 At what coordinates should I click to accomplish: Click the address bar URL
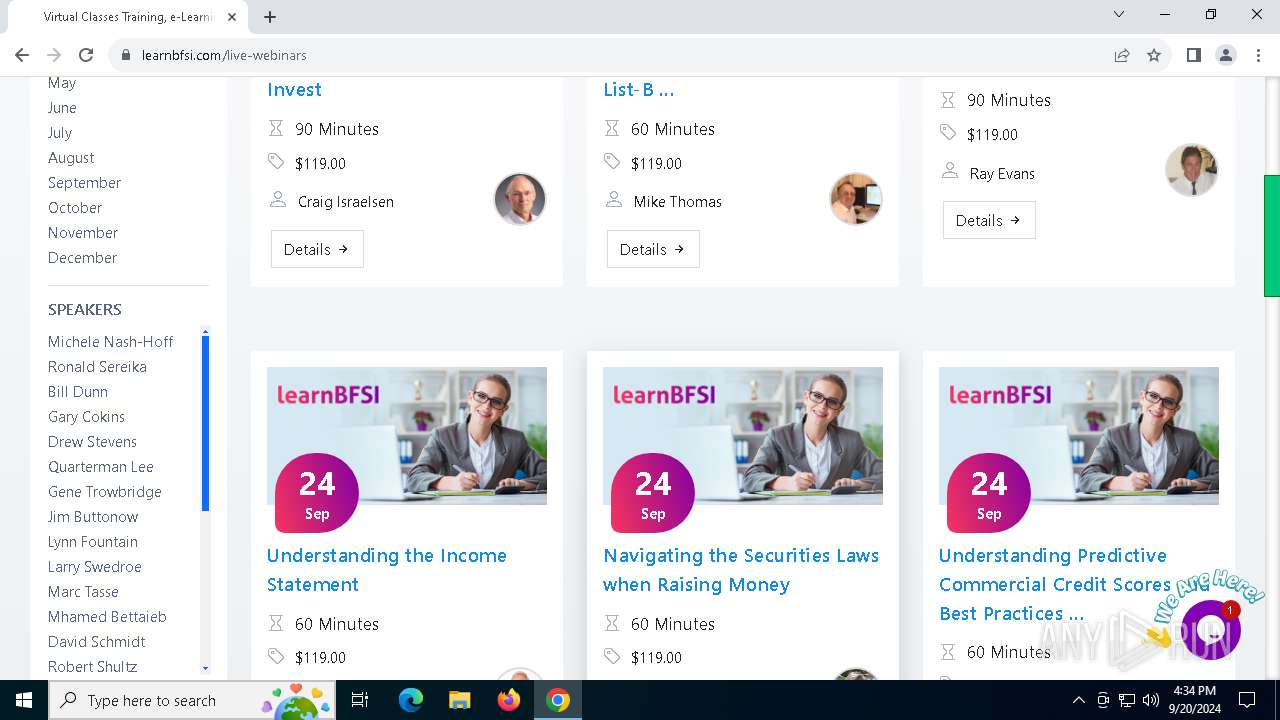224,56
